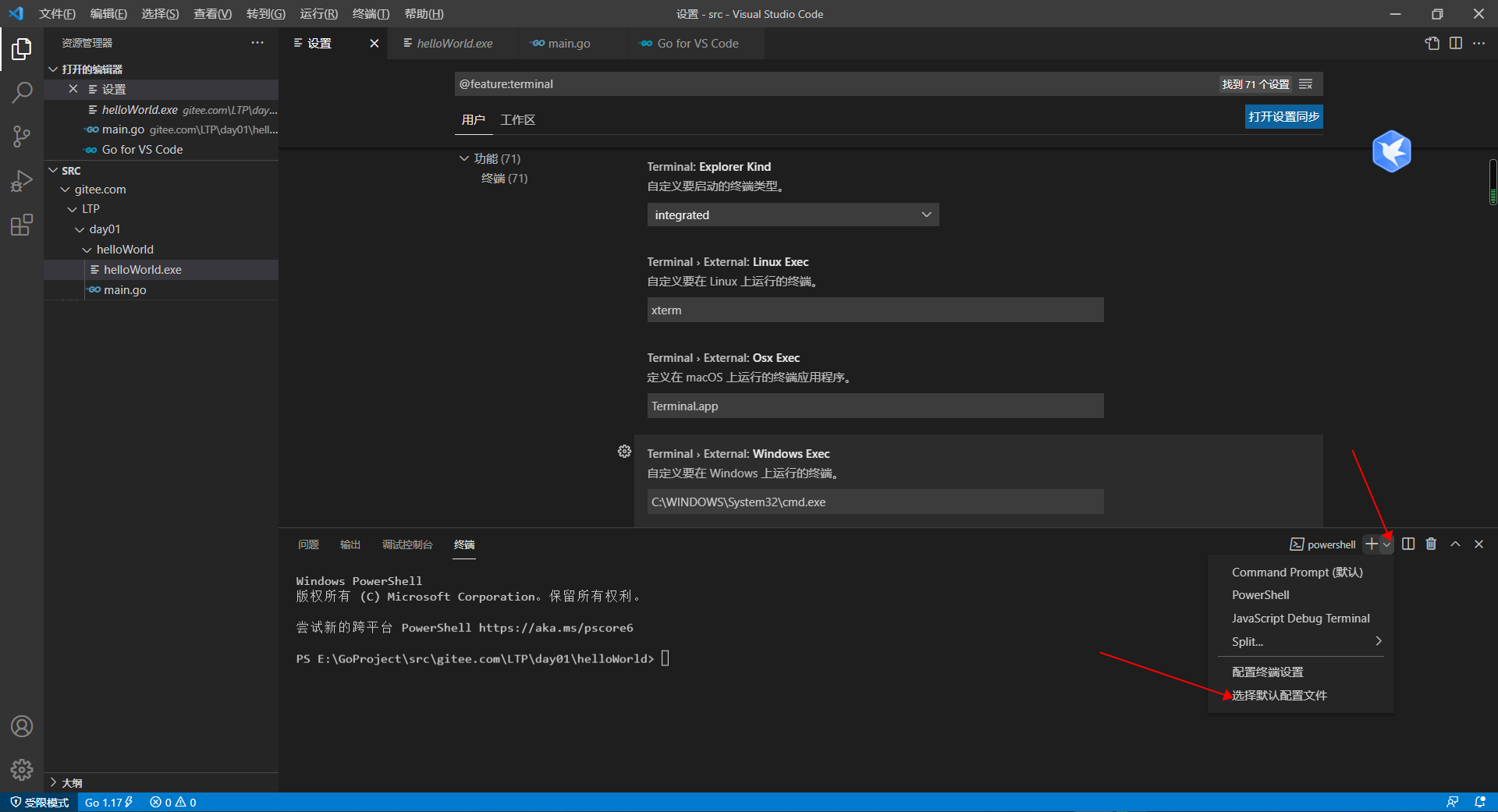Switch to 调试控制台 panel tab
The image size is (1498, 812).
click(407, 544)
